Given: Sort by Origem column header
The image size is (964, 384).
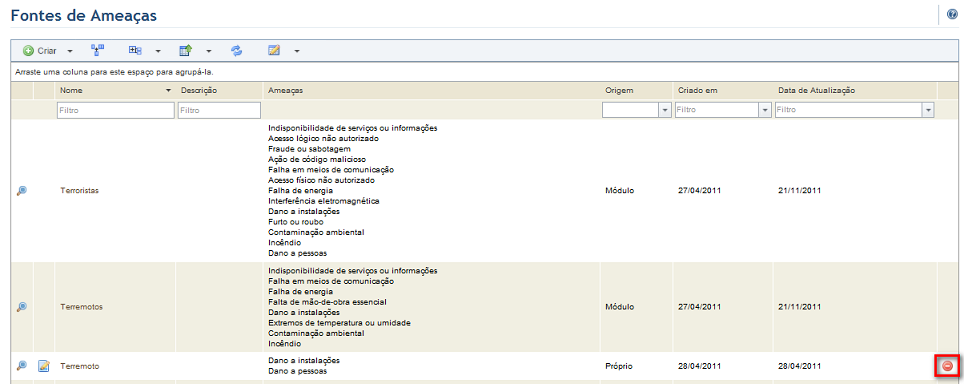Looking at the screenshot, I should point(619,90).
